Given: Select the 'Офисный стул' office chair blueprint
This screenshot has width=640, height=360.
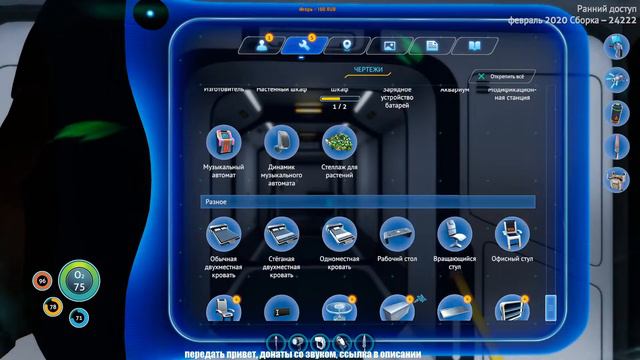Looking at the screenshot, I should point(512,234).
